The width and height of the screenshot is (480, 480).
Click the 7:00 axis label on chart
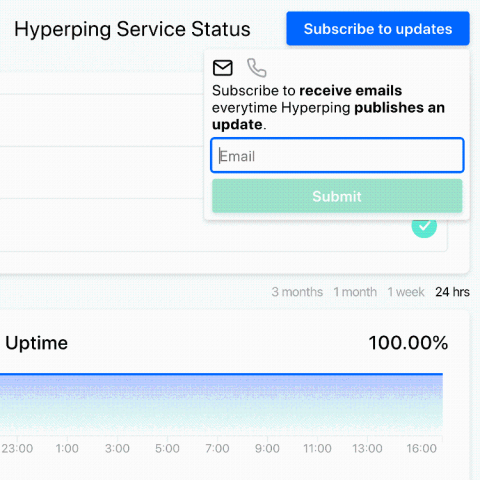tap(217, 449)
